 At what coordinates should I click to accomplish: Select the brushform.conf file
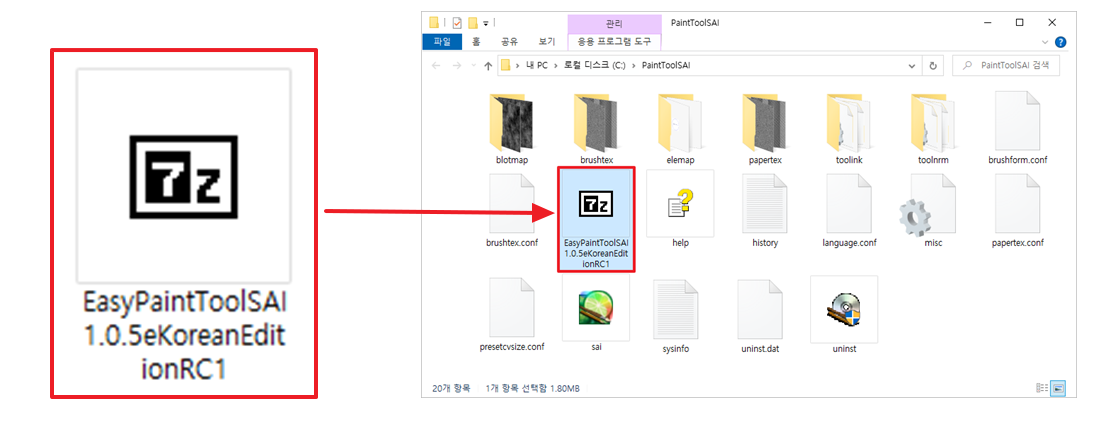point(1018,127)
